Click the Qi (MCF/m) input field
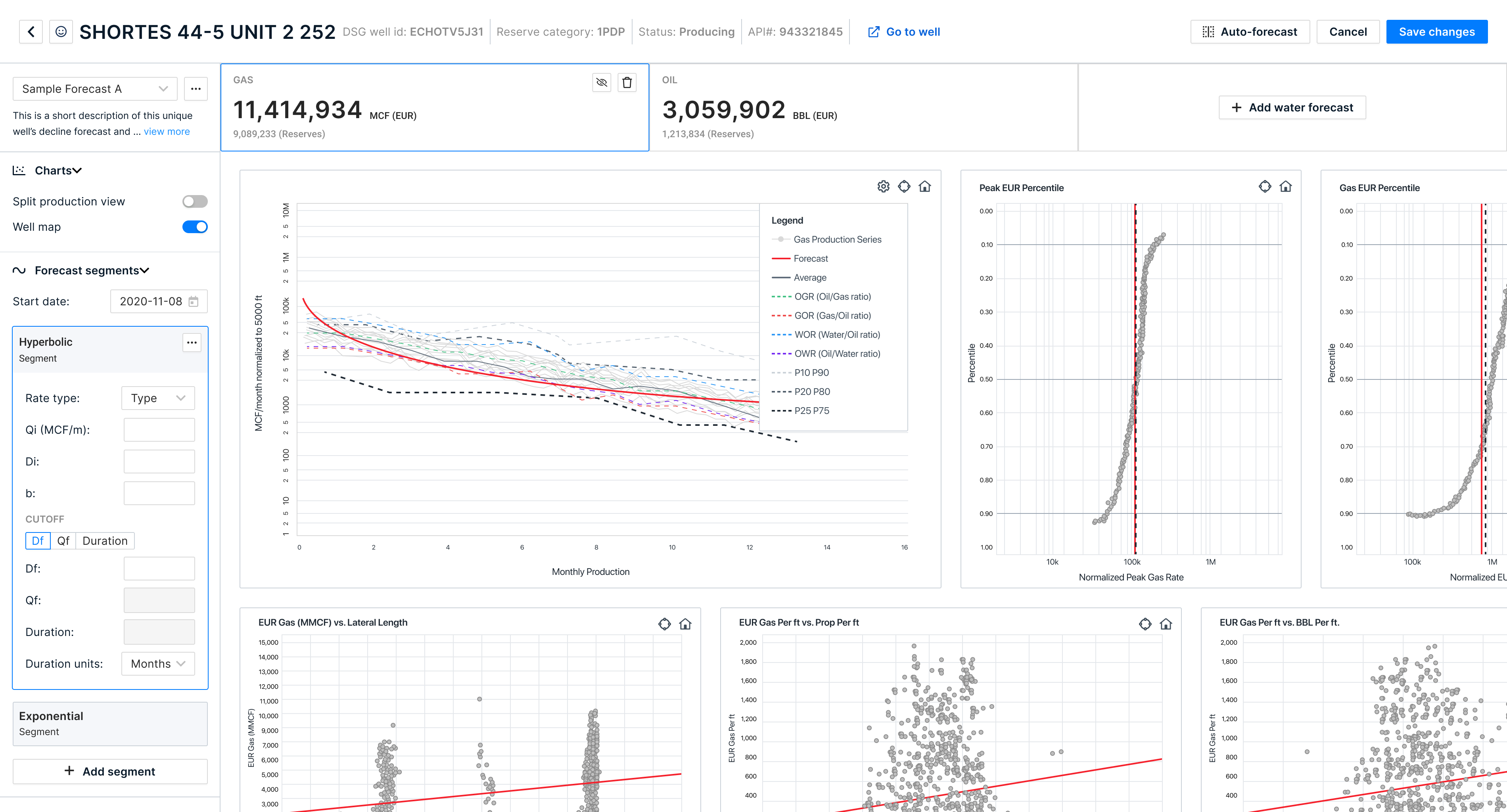1507x812 pixels. coord(159,429)
